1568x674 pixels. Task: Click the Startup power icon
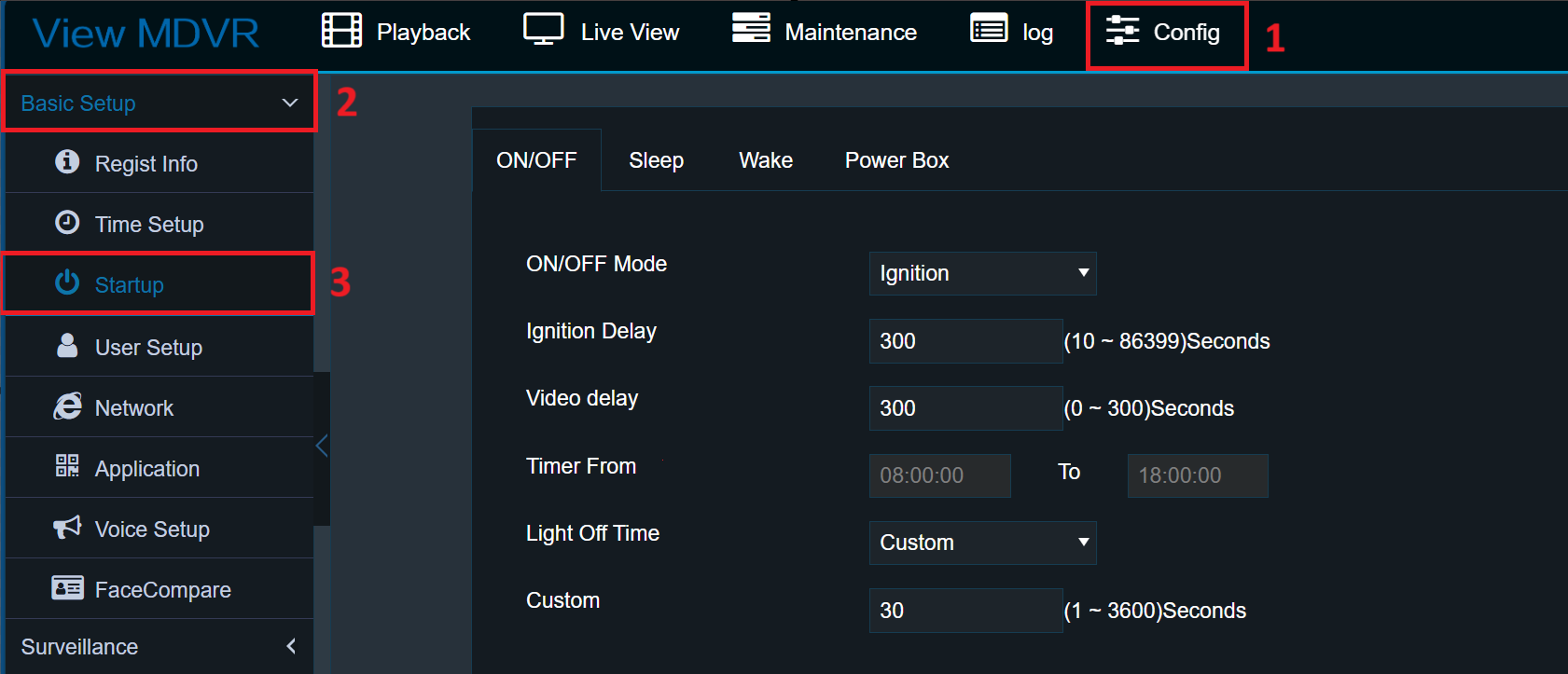pos(67,282)
